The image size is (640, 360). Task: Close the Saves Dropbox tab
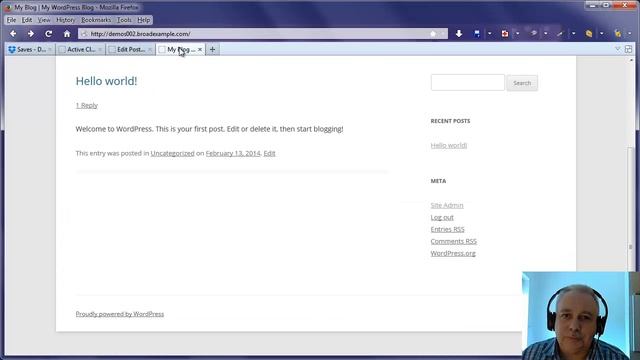tap(50, 49)
